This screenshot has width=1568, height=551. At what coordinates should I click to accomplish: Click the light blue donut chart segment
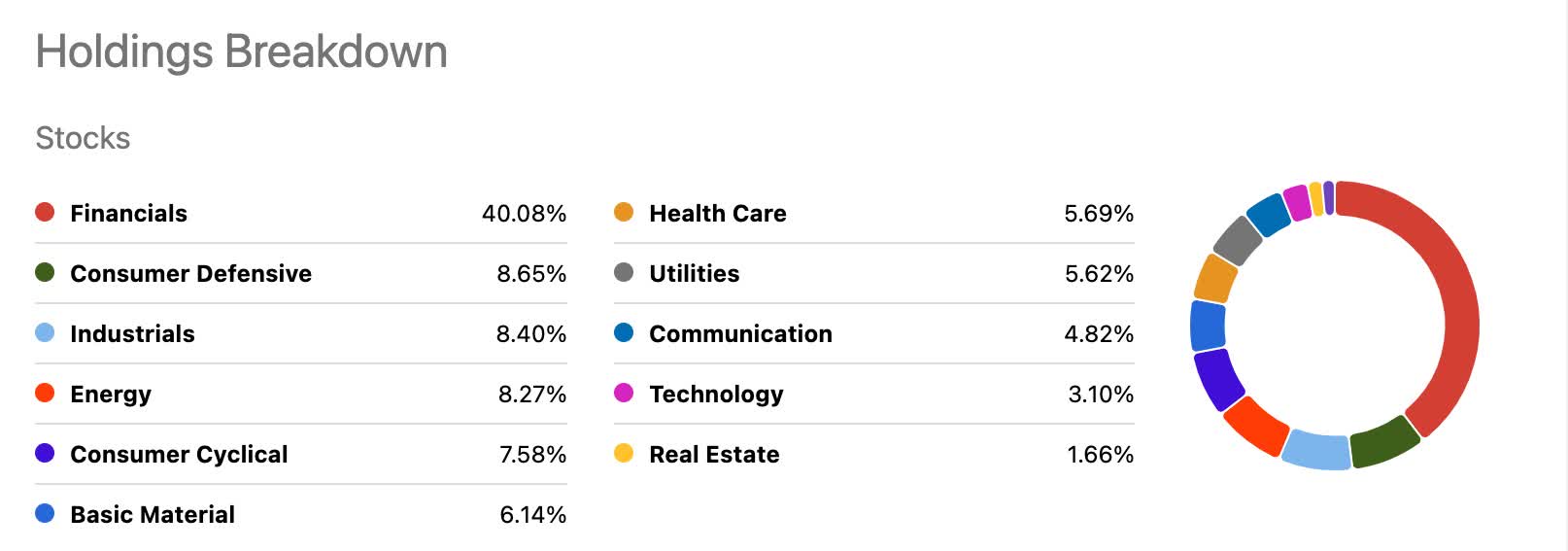1316,450
